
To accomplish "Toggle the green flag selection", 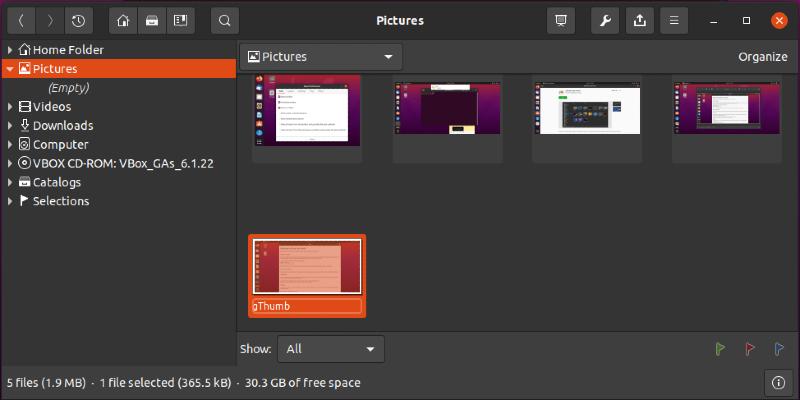I will pos(719,349).
